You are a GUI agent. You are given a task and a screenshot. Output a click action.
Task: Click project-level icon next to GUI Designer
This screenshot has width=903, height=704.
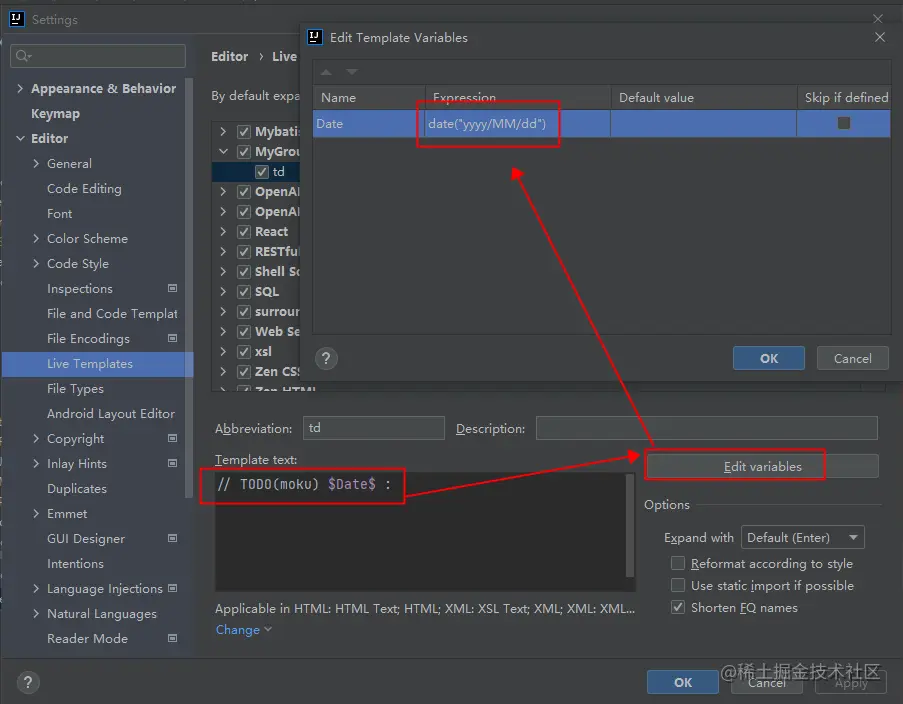[172, 538]
